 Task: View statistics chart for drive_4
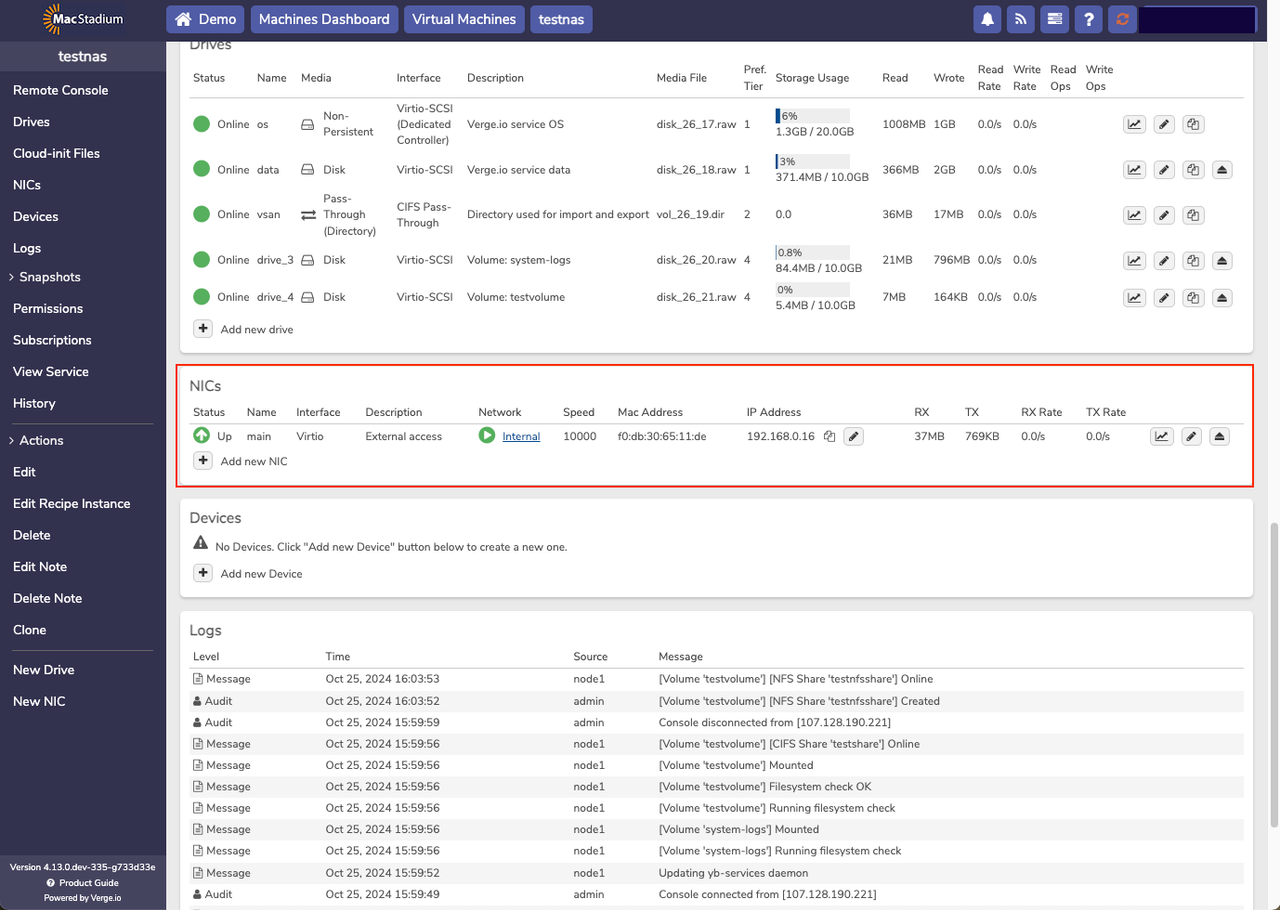(1134, 298)
